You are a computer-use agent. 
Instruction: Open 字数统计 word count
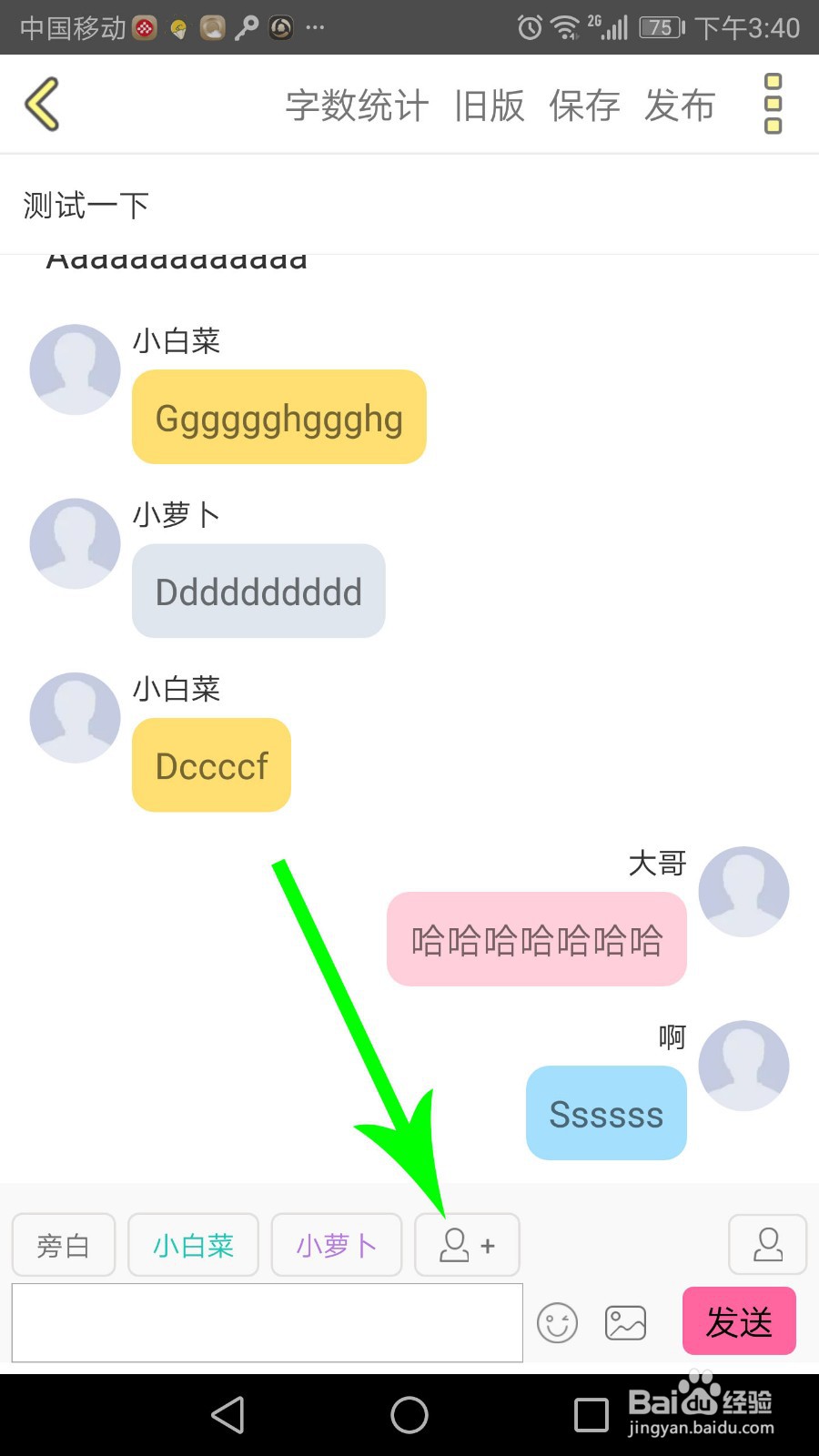click(x=357, y=106)
